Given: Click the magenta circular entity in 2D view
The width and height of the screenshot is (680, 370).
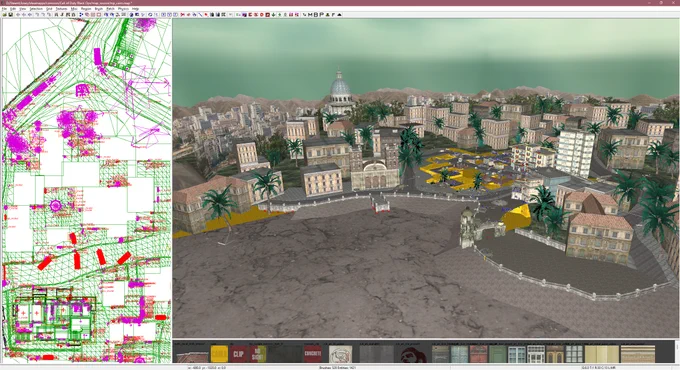Looking at the screenshot, I should (56, 205).
